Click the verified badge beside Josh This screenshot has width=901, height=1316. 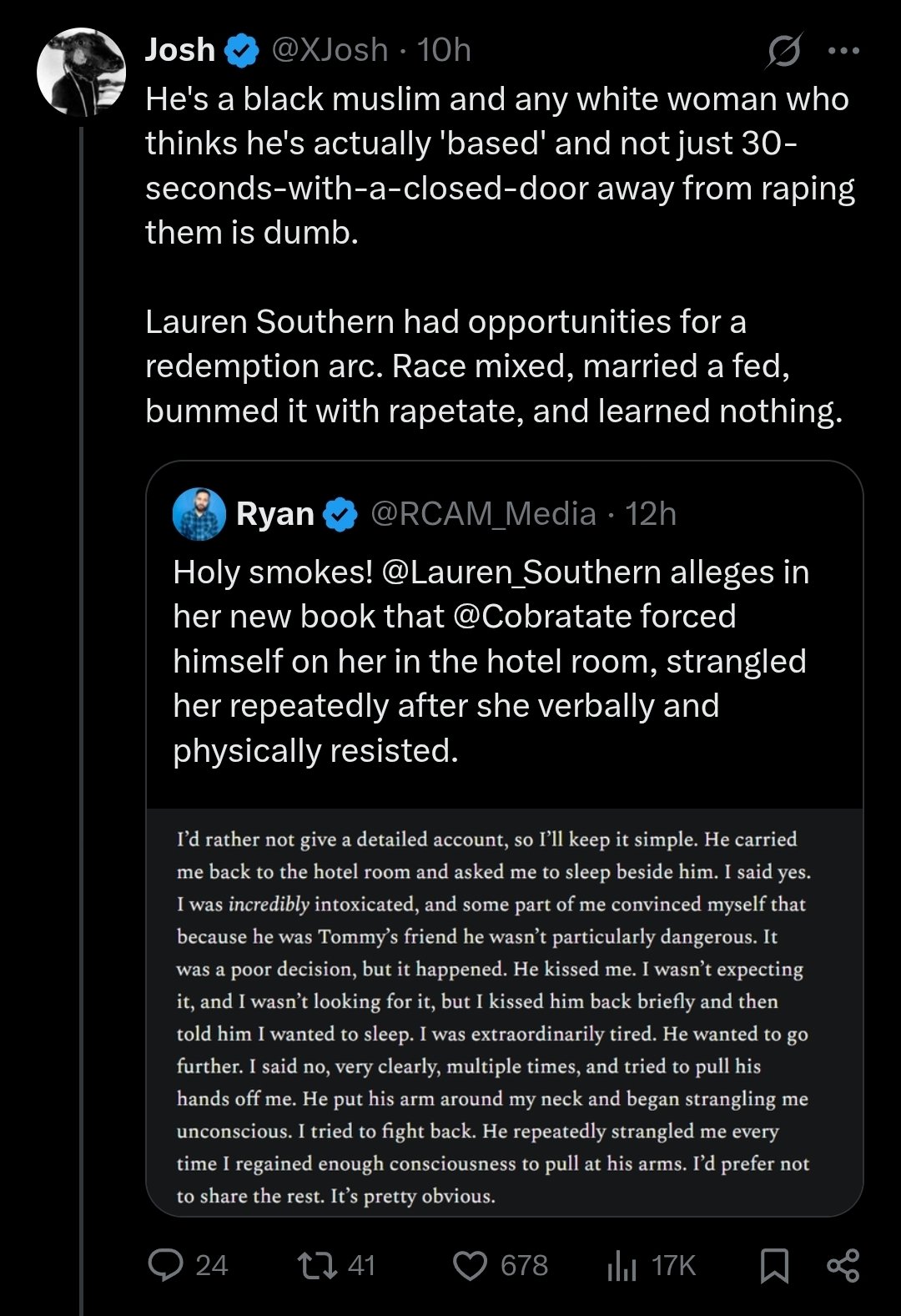click(x=241, y=51)
